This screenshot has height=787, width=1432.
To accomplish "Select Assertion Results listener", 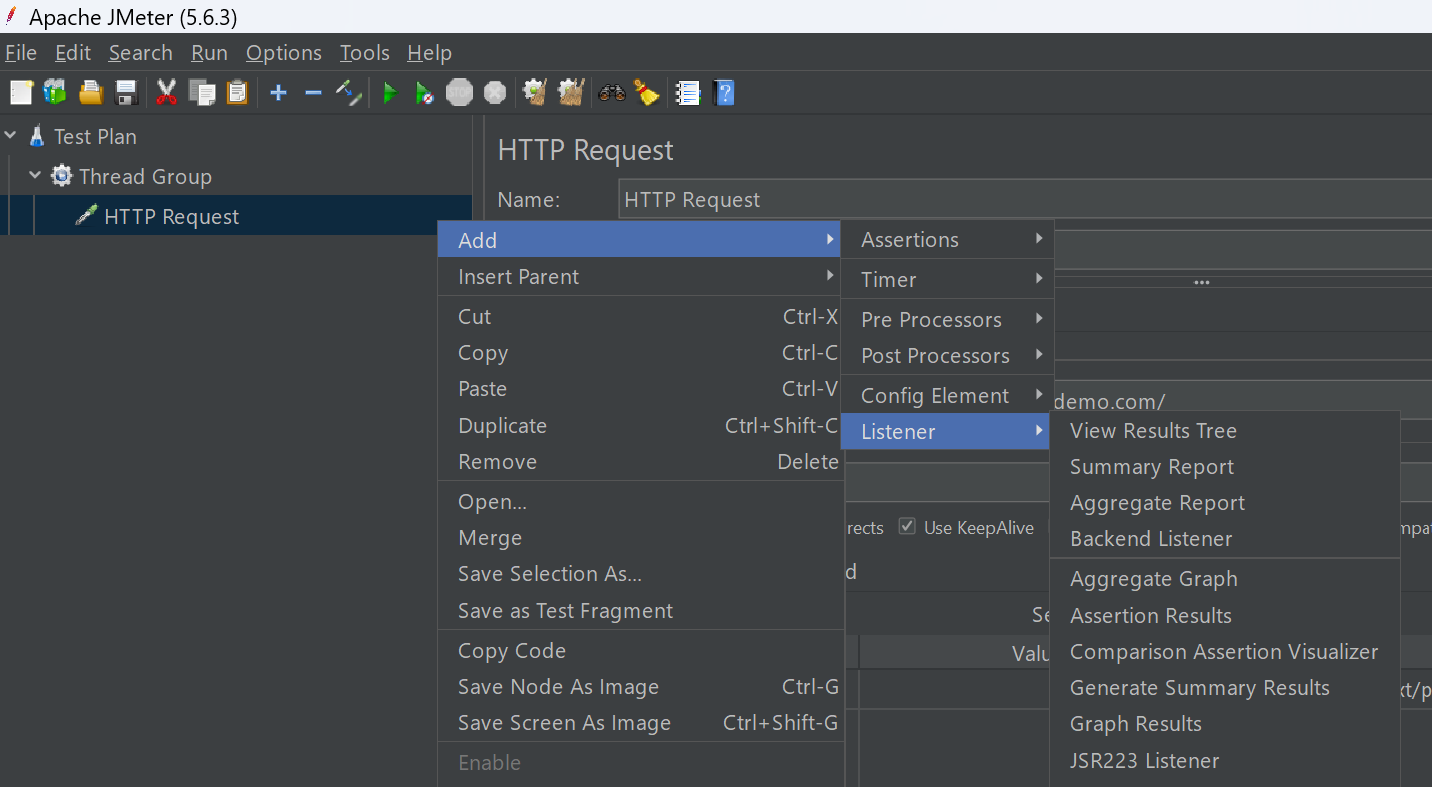I will click(1225, 616).
